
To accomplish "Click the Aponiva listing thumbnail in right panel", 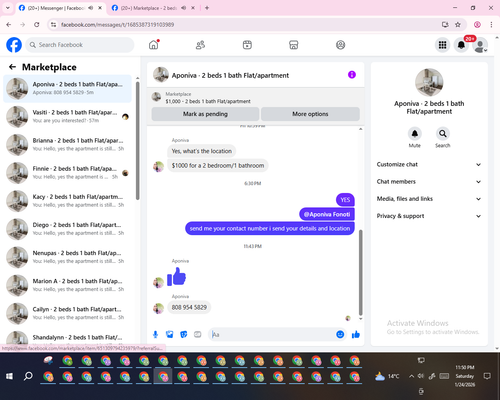I will click(x=429, y=82).
